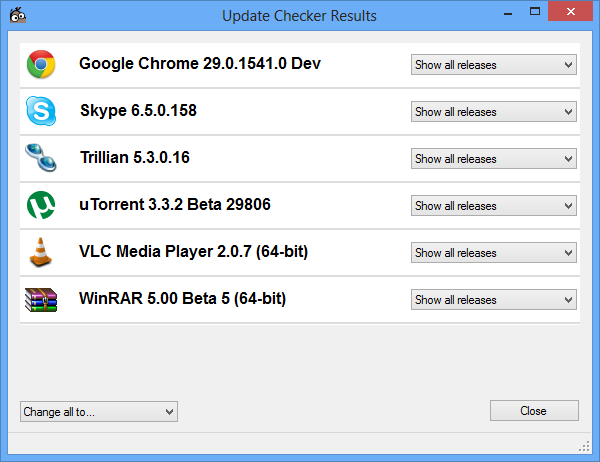Click the Skype logo icon
600x462 pixels.
40,112
